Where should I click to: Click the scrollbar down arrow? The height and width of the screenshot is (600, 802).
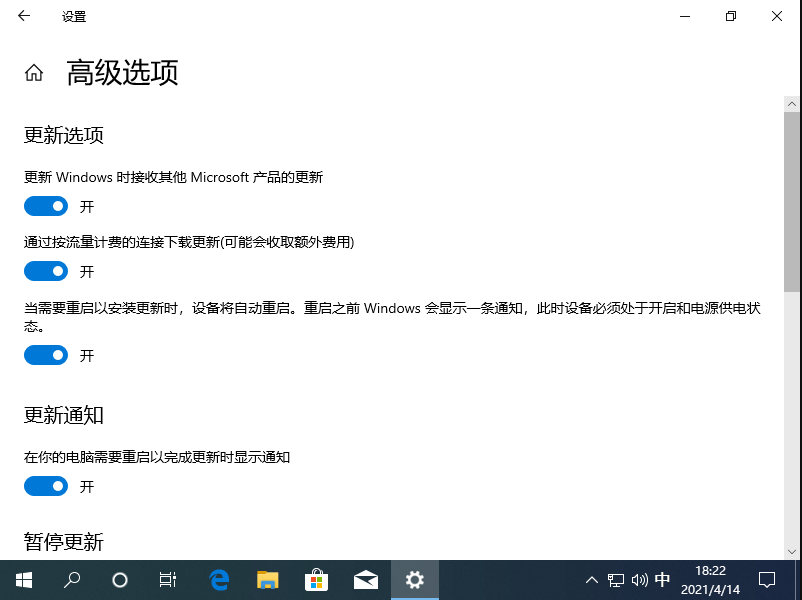point(791,552)
